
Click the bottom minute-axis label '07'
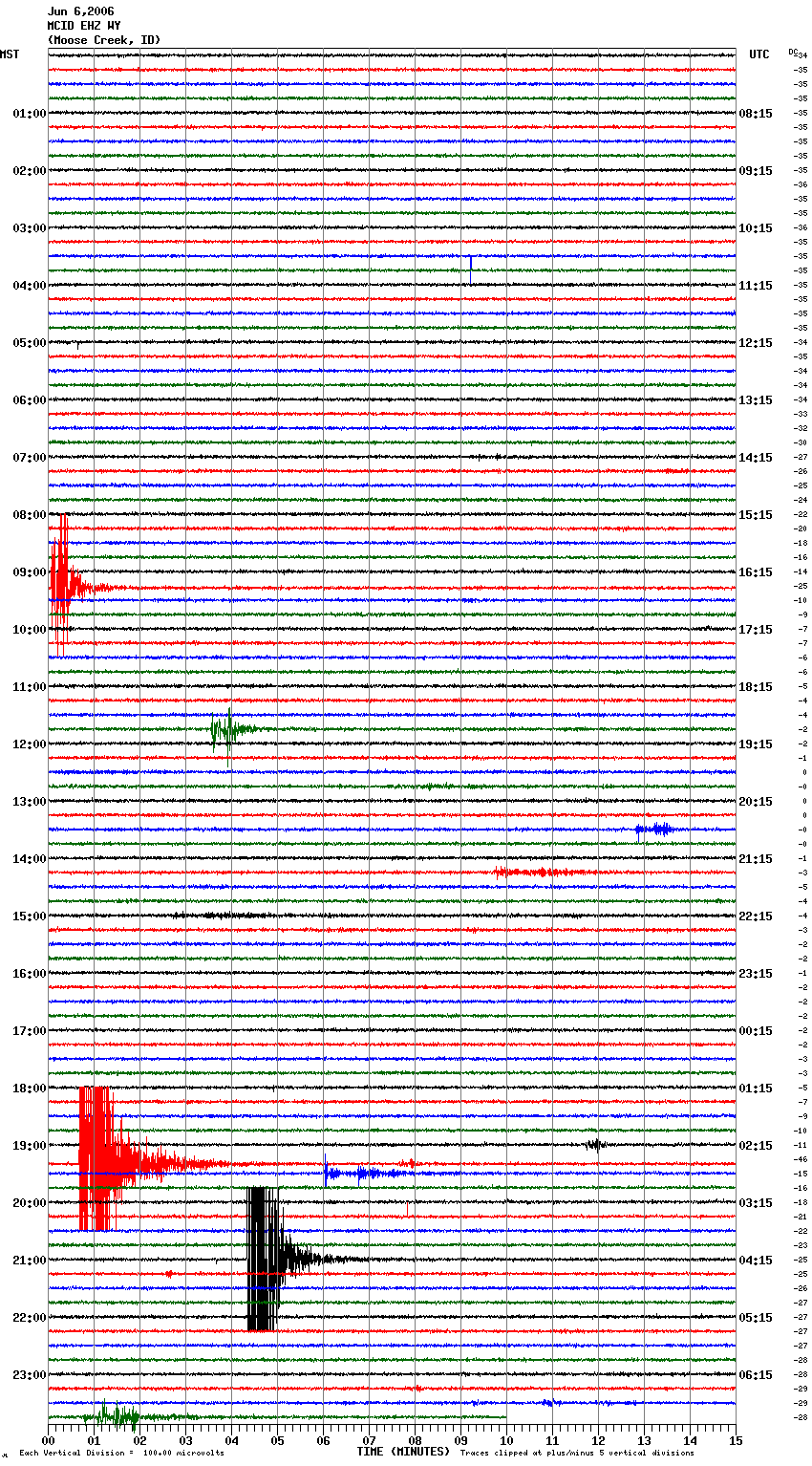tap(369, 1440)
